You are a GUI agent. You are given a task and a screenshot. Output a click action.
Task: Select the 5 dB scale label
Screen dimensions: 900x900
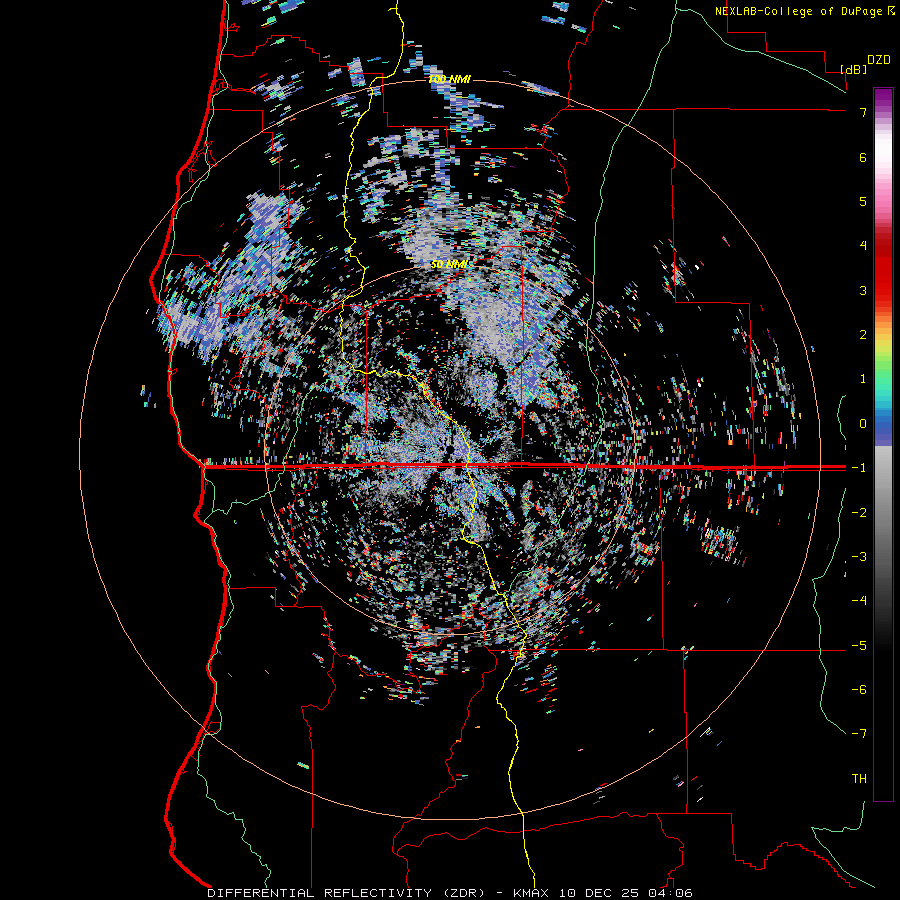863,201
